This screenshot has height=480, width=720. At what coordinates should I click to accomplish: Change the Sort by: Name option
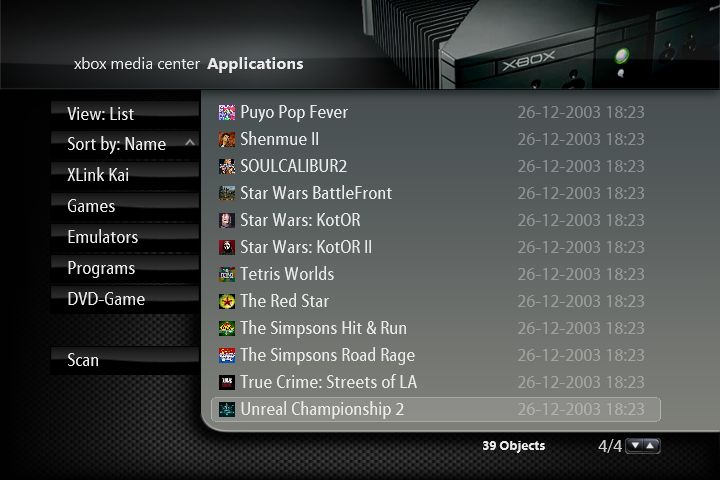pos(115,145)
